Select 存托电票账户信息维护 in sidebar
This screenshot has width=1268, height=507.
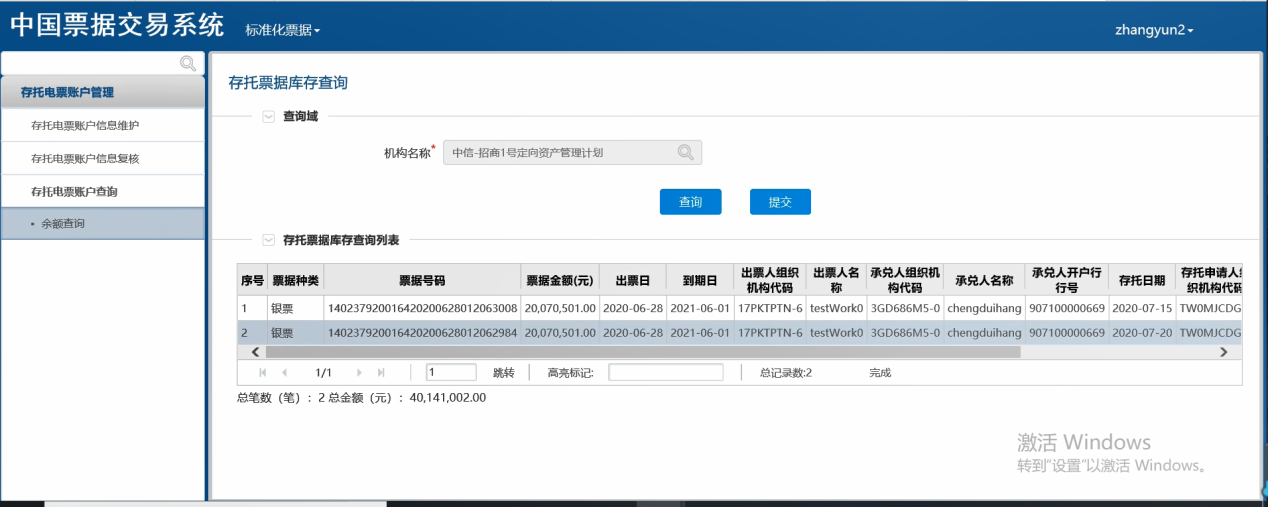(x=103, y=126)
